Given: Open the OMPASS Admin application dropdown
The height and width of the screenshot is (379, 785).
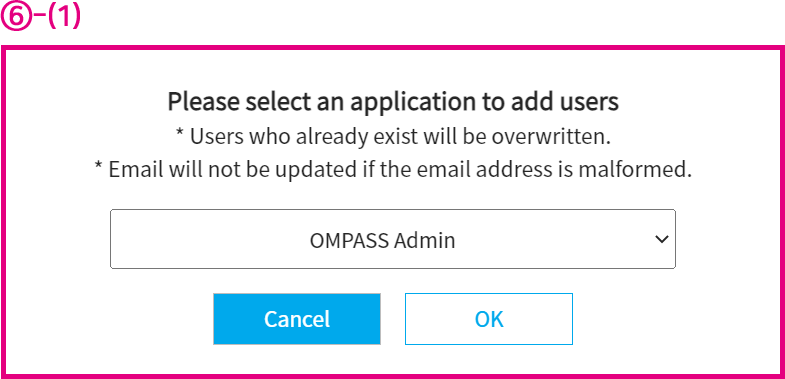Looking at the screenshot, I should (392, 239).
